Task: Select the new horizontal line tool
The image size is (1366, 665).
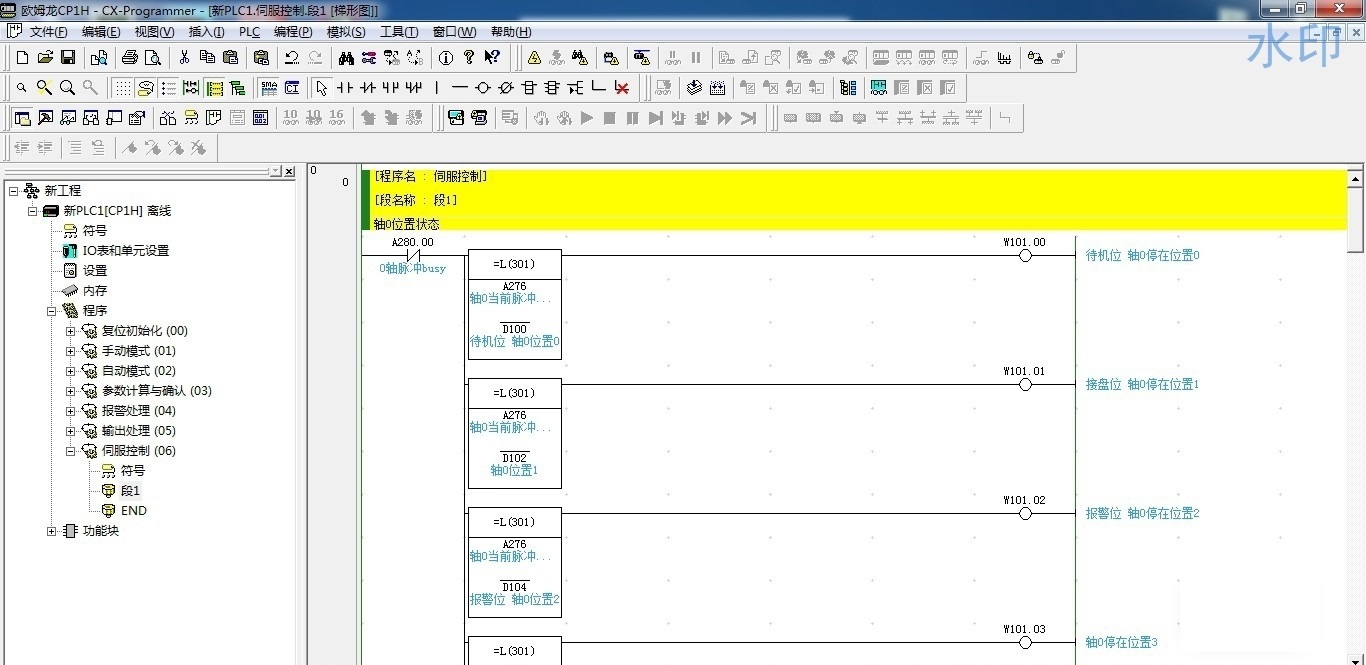Action: pos(460,88)
